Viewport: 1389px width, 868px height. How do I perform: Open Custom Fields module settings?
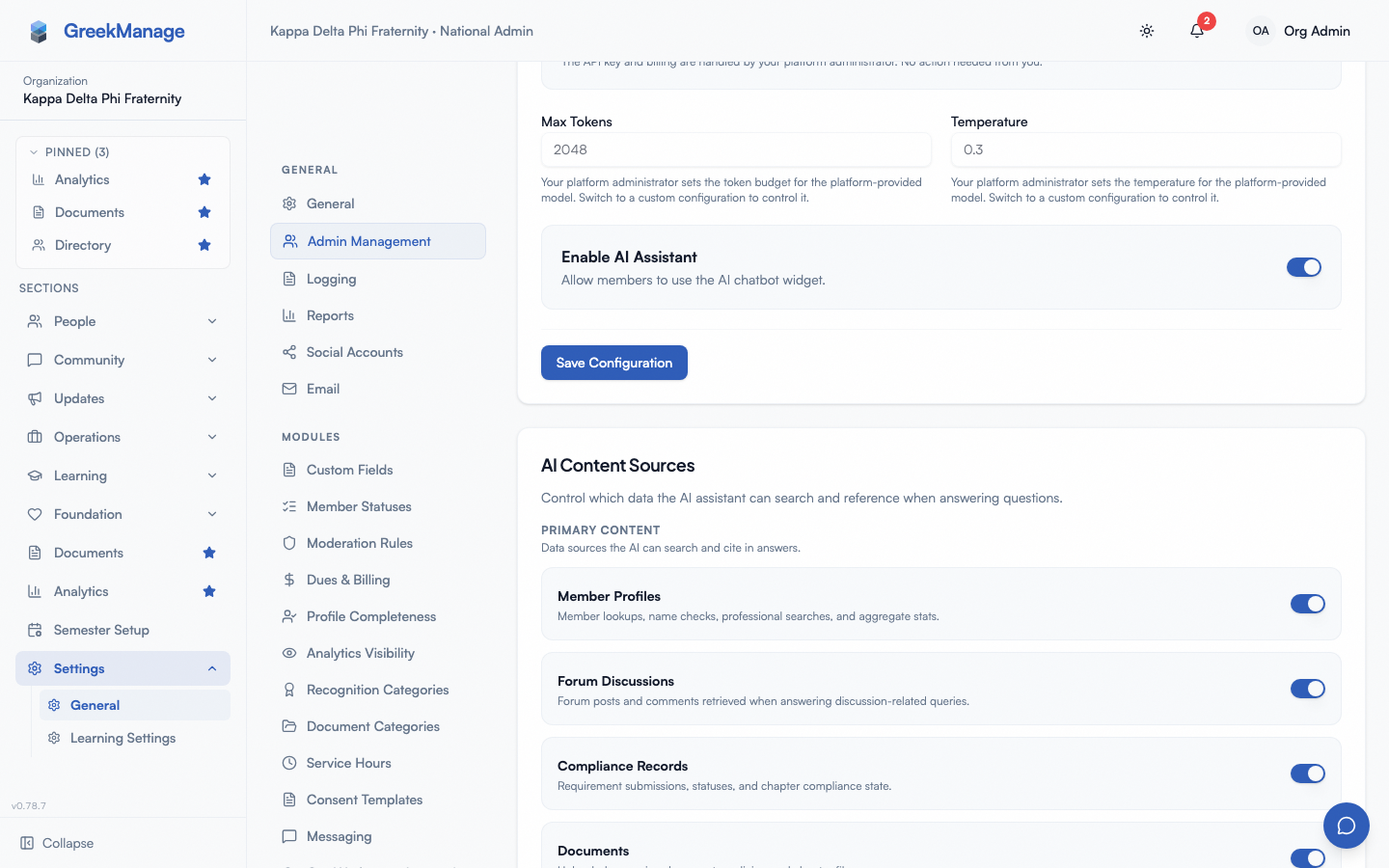378,470
